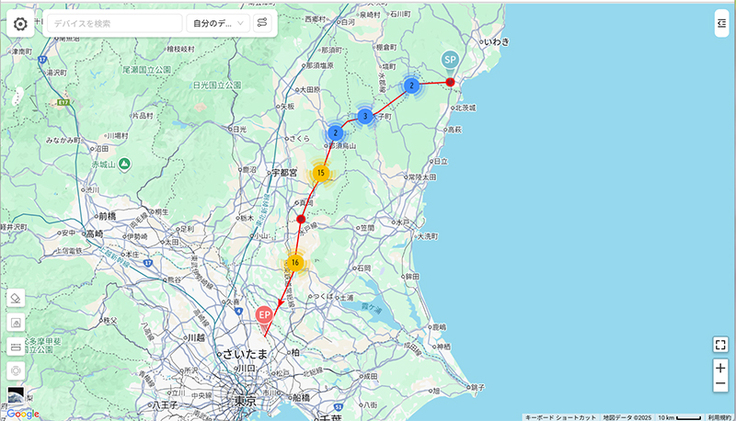The height and width of the screenshot is (421, 736).
Task: Open the 利用規約 terms link
Action: pos(719,416)
